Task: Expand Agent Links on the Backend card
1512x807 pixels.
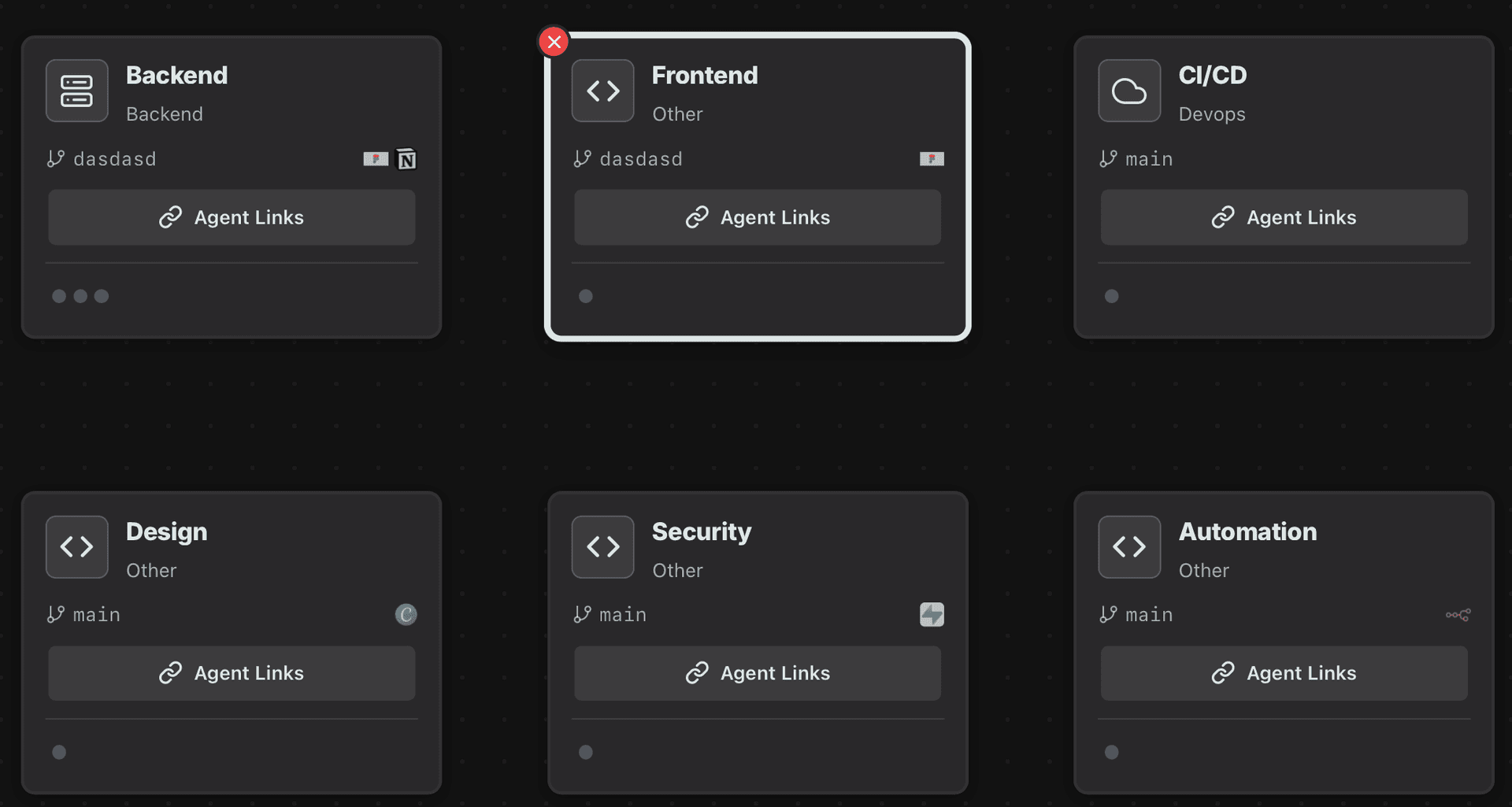Action: 232,217
